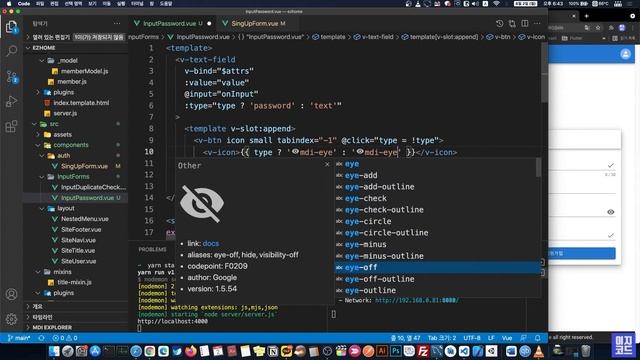Click the explorer more actions ellipsis
This screenshot has width=640, height=360.
coord(117,24)
